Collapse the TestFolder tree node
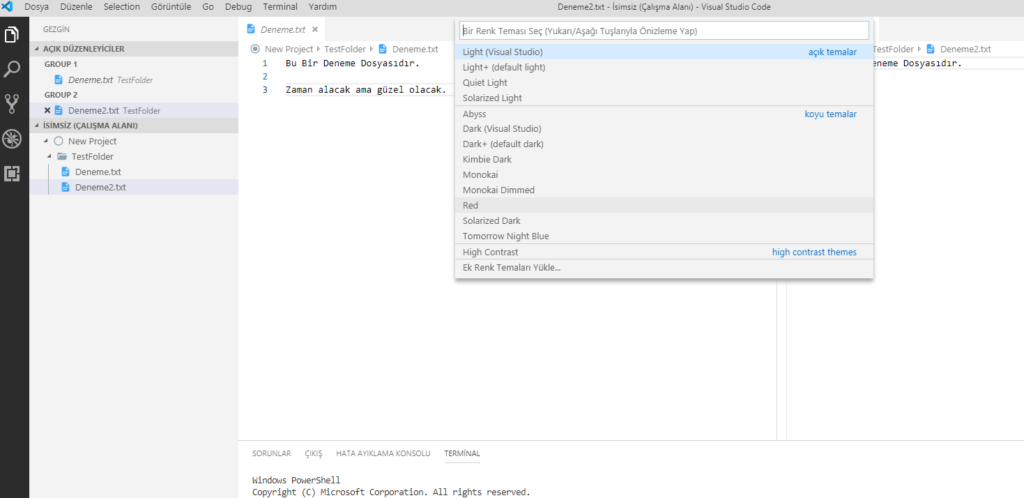The width and height of the screenshot is (1024, 498). click(50, 157)
